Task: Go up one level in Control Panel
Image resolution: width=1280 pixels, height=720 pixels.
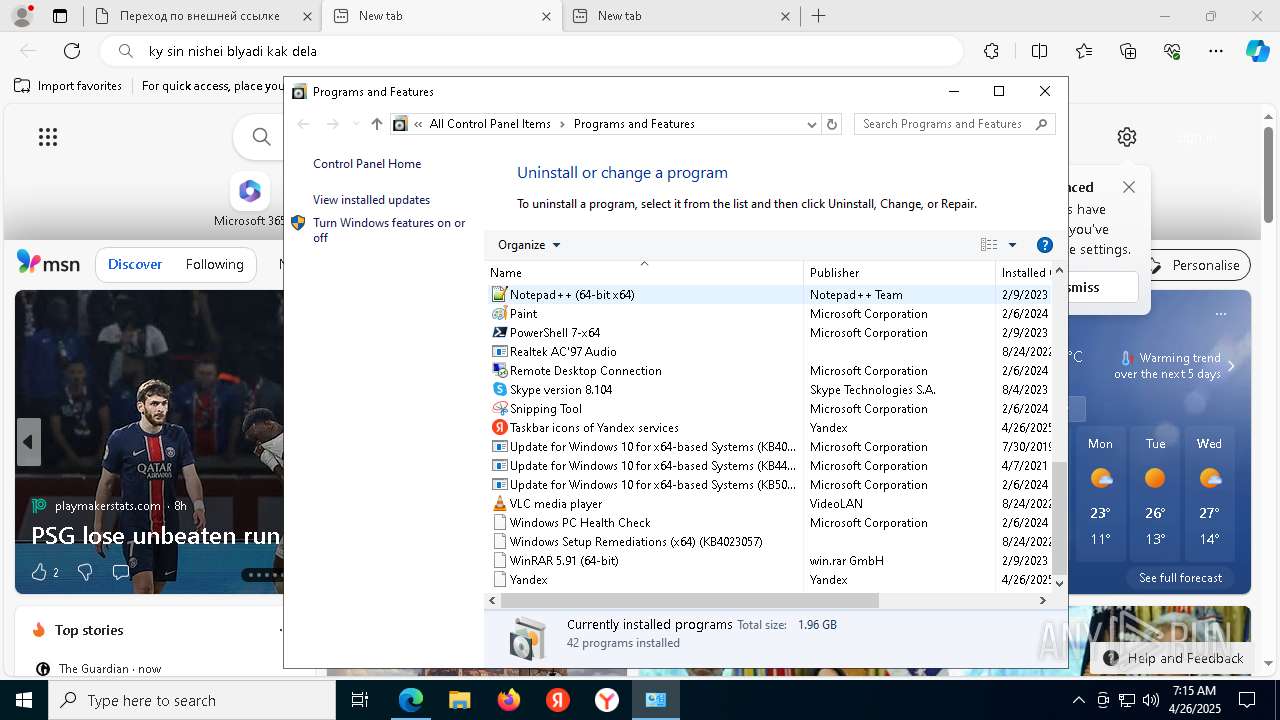Action: point(376,124)
